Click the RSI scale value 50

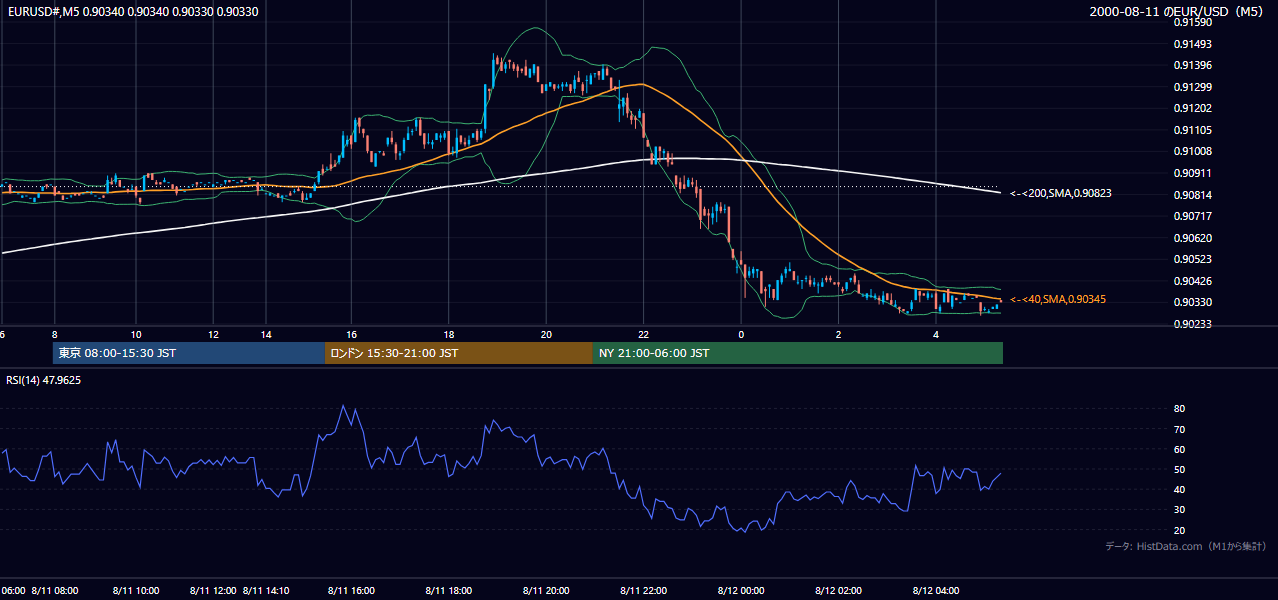click(1180, 469)
